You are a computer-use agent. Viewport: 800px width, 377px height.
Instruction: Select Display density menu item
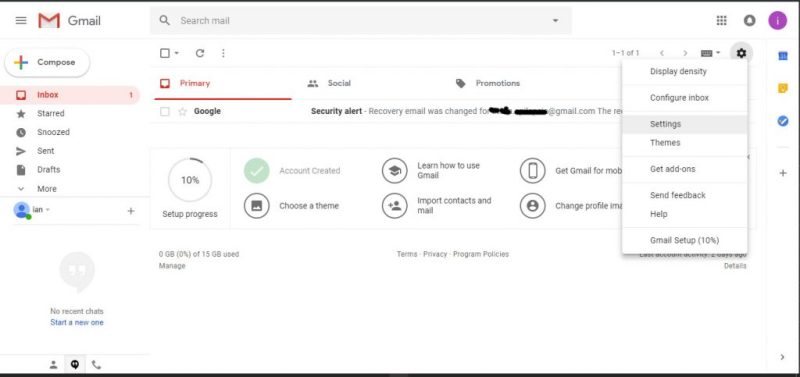click(685, 71)
